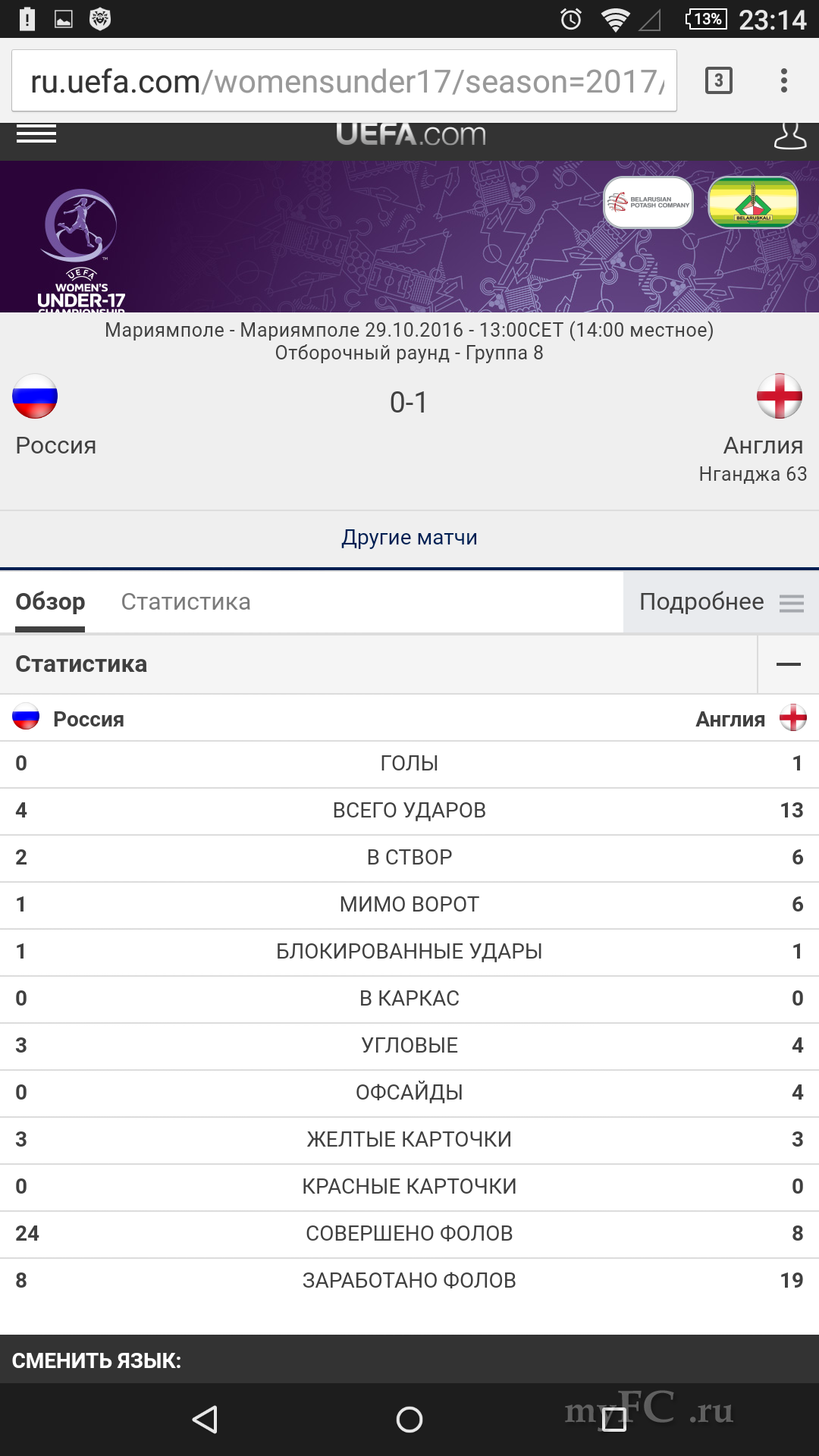Collapse the Статистика section with minus
This screenshot has width=819, height=1456.
coord(788,664)
